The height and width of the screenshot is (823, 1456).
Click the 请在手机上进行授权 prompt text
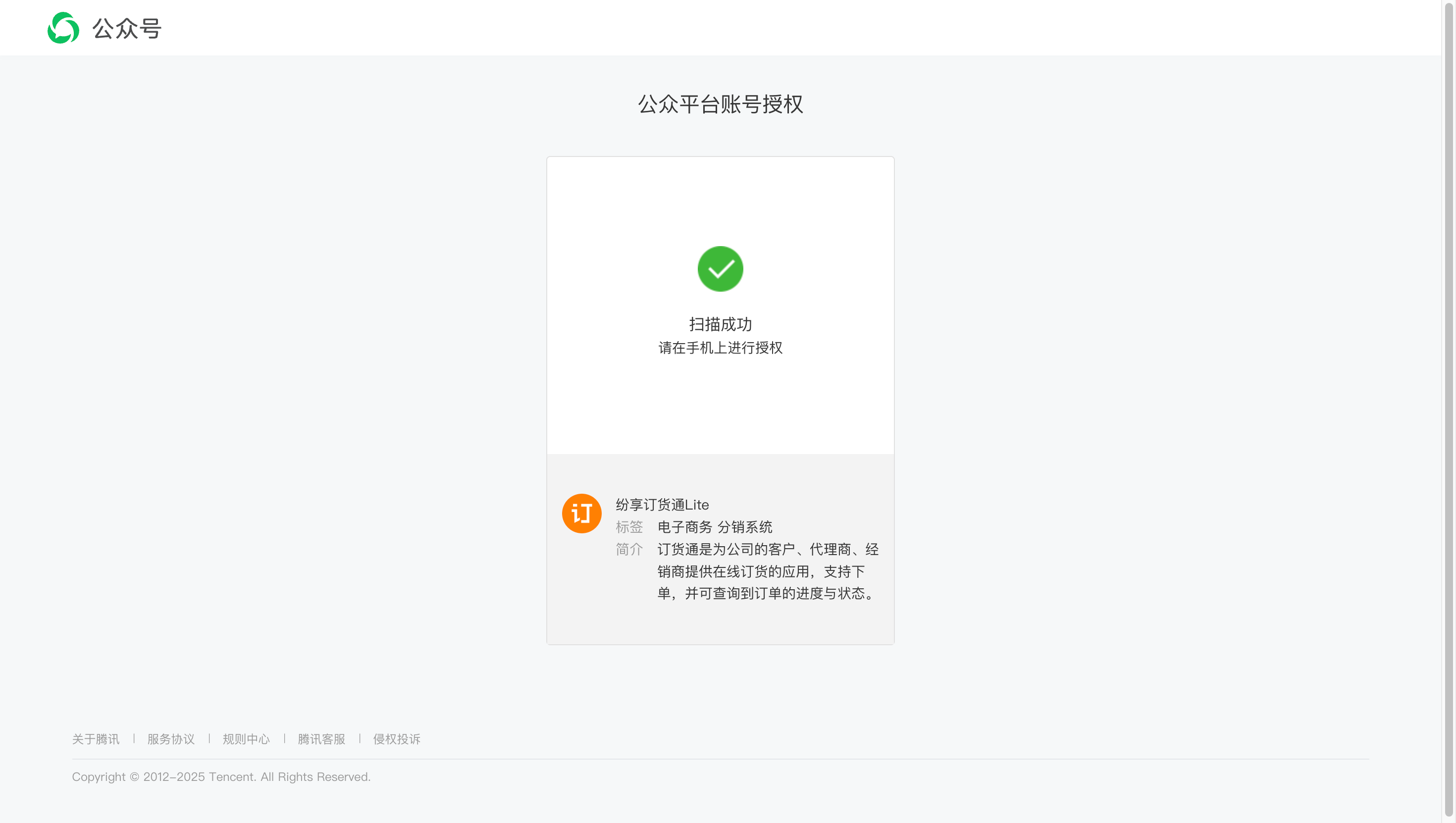(x=720, y=348)
